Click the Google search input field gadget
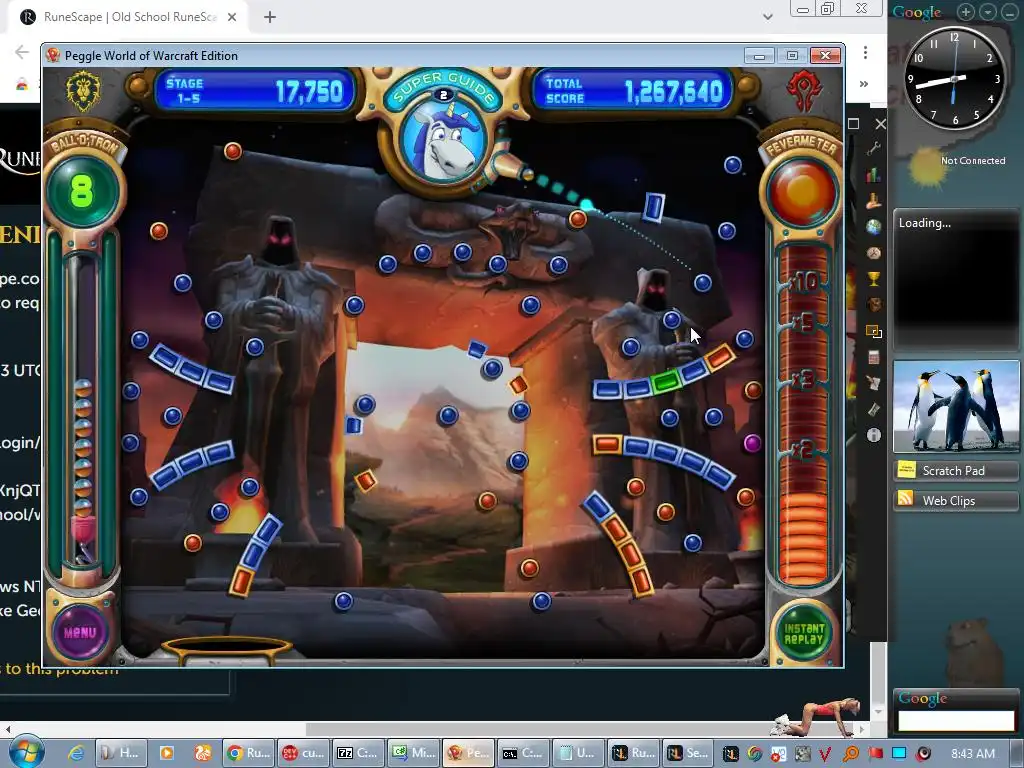The width and height of the screenshot is (1024, 768). 956,720
